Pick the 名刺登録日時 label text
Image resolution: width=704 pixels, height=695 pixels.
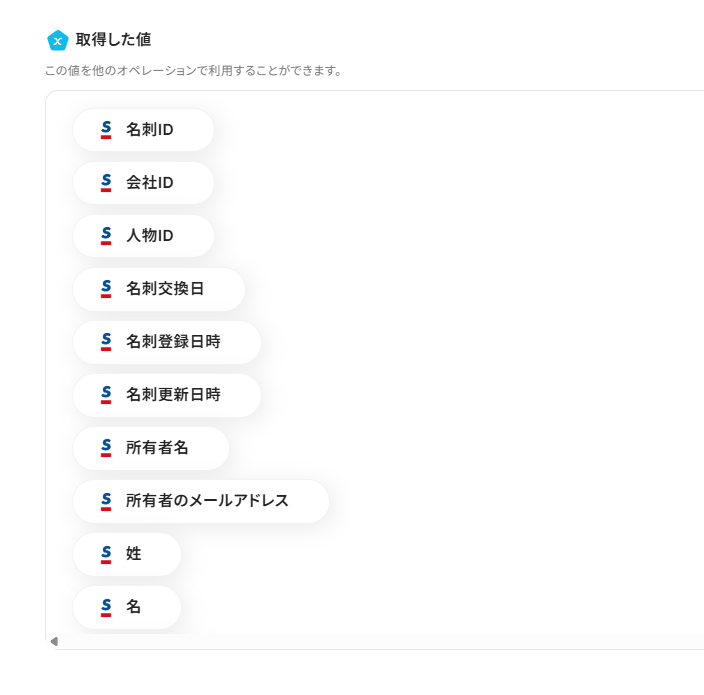173,342
